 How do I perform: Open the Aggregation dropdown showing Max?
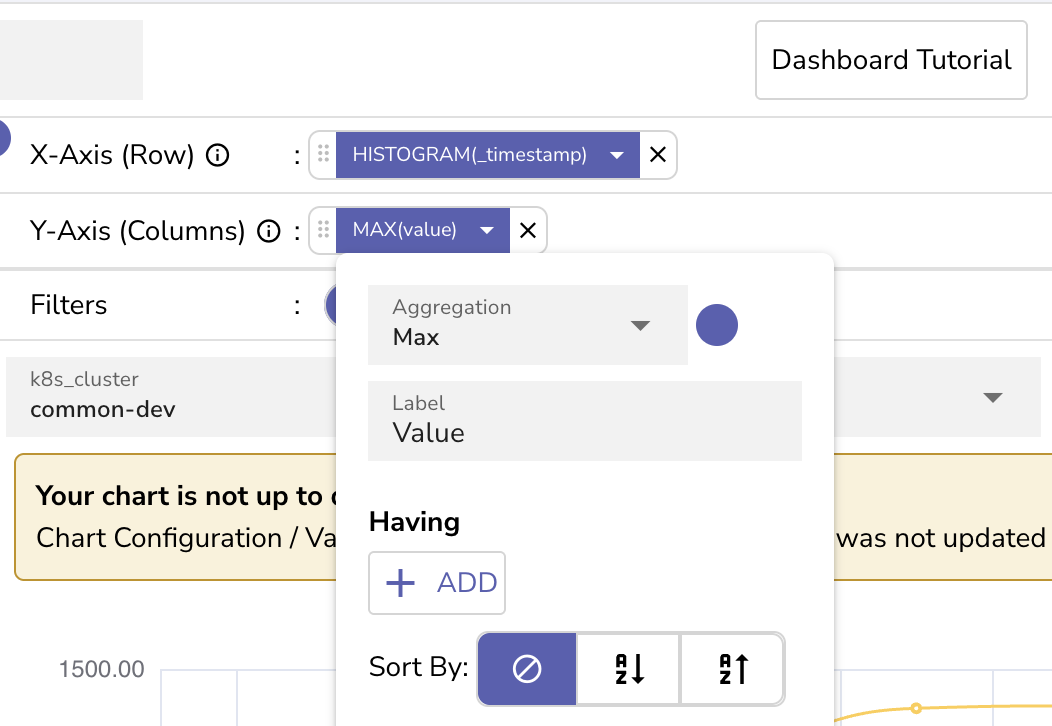click(x=639, y=325)
